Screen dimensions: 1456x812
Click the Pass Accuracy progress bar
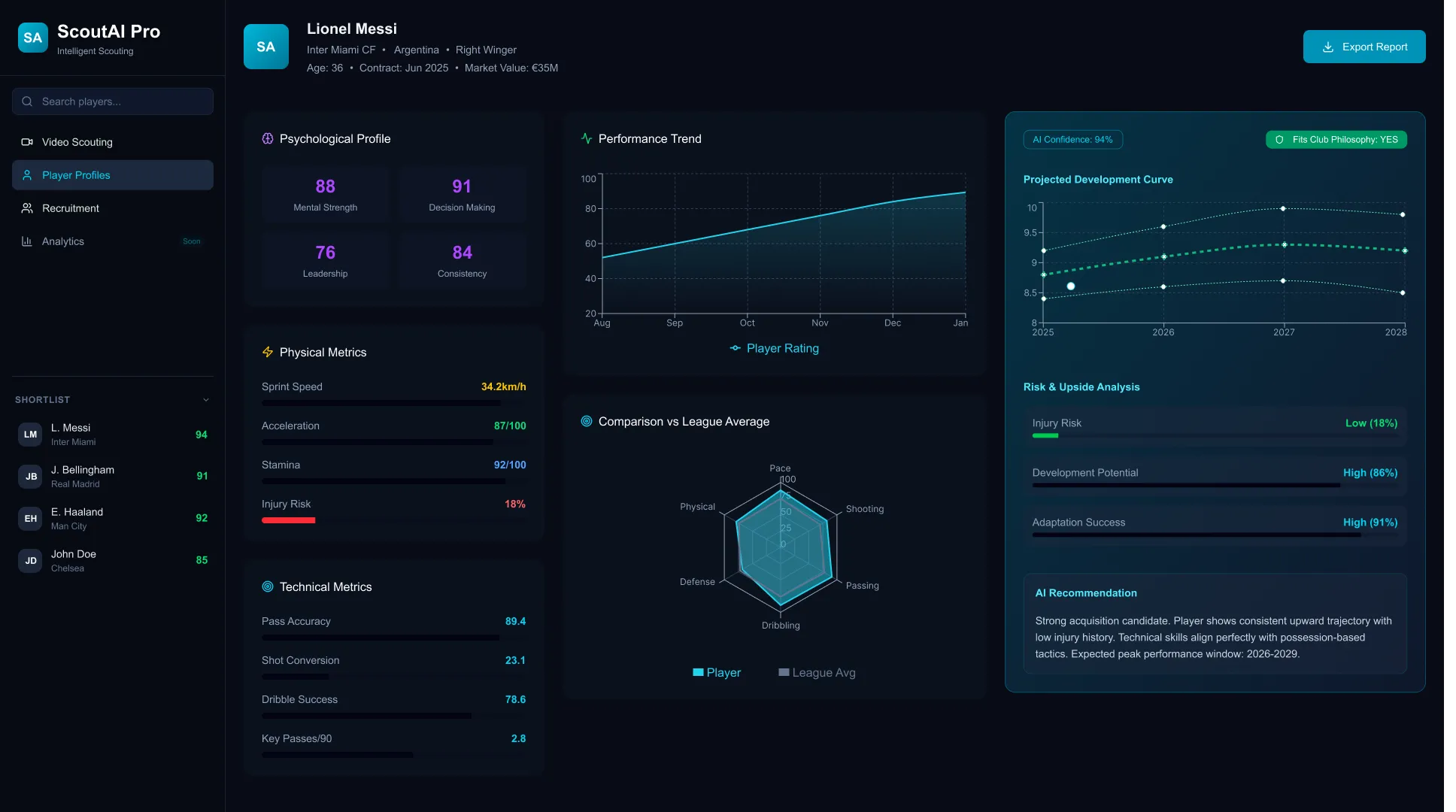coord(394,638)
